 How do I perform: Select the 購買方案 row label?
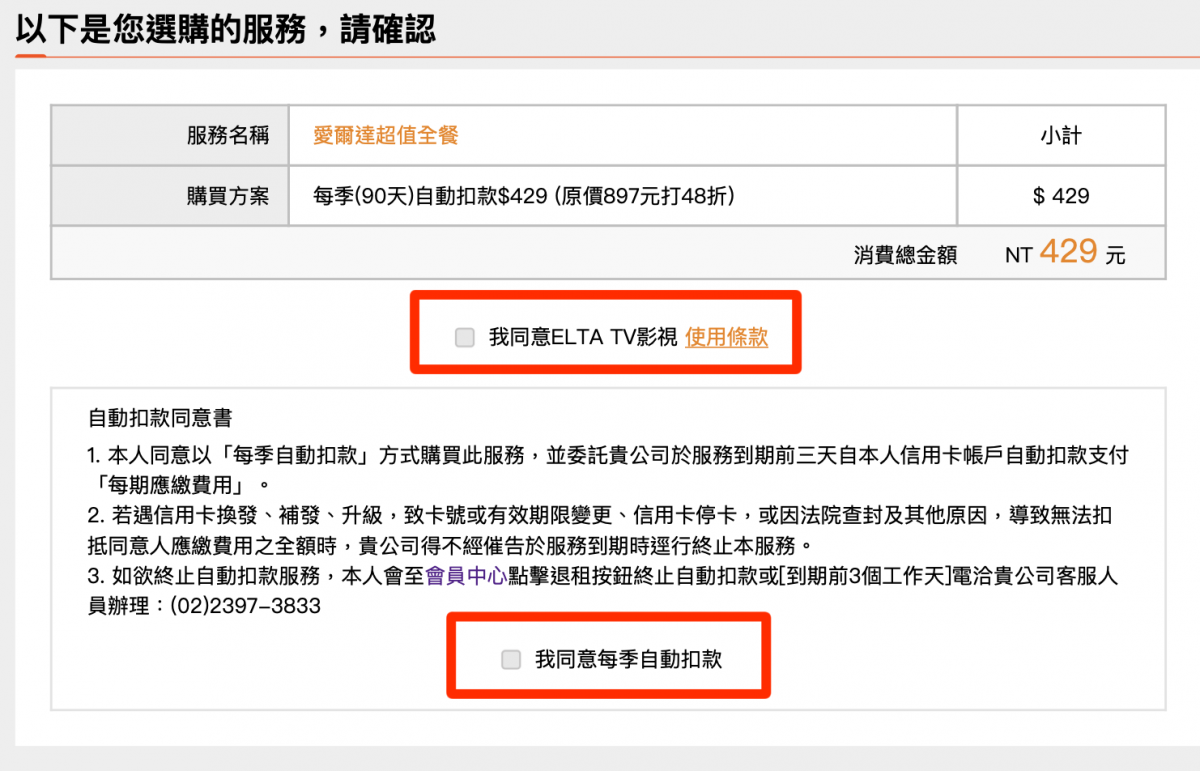click(x=228, y=196)
